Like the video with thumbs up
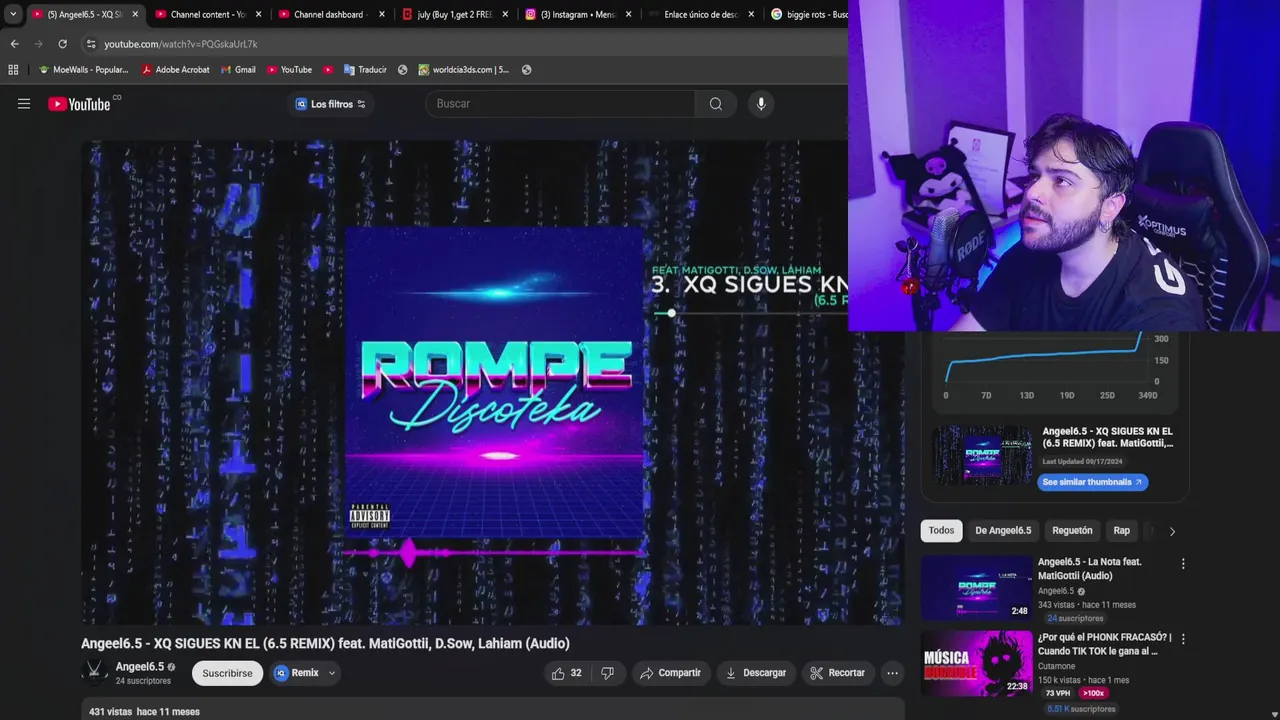Screen dimensions: 1280x720 tap(568, 673)
